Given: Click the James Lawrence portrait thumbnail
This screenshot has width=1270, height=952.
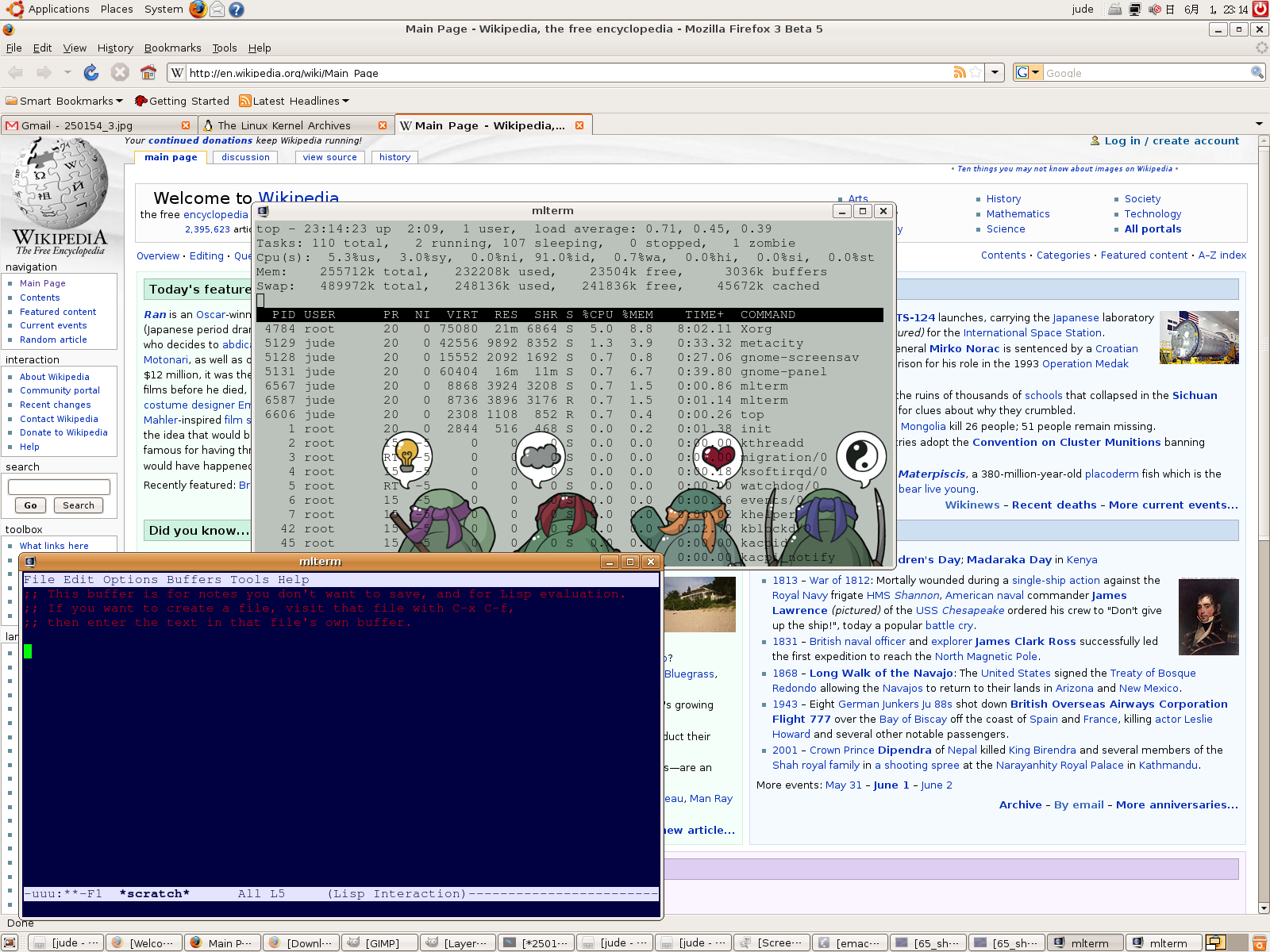Looking at the screenshot, I should click(x=1209, y=616).
